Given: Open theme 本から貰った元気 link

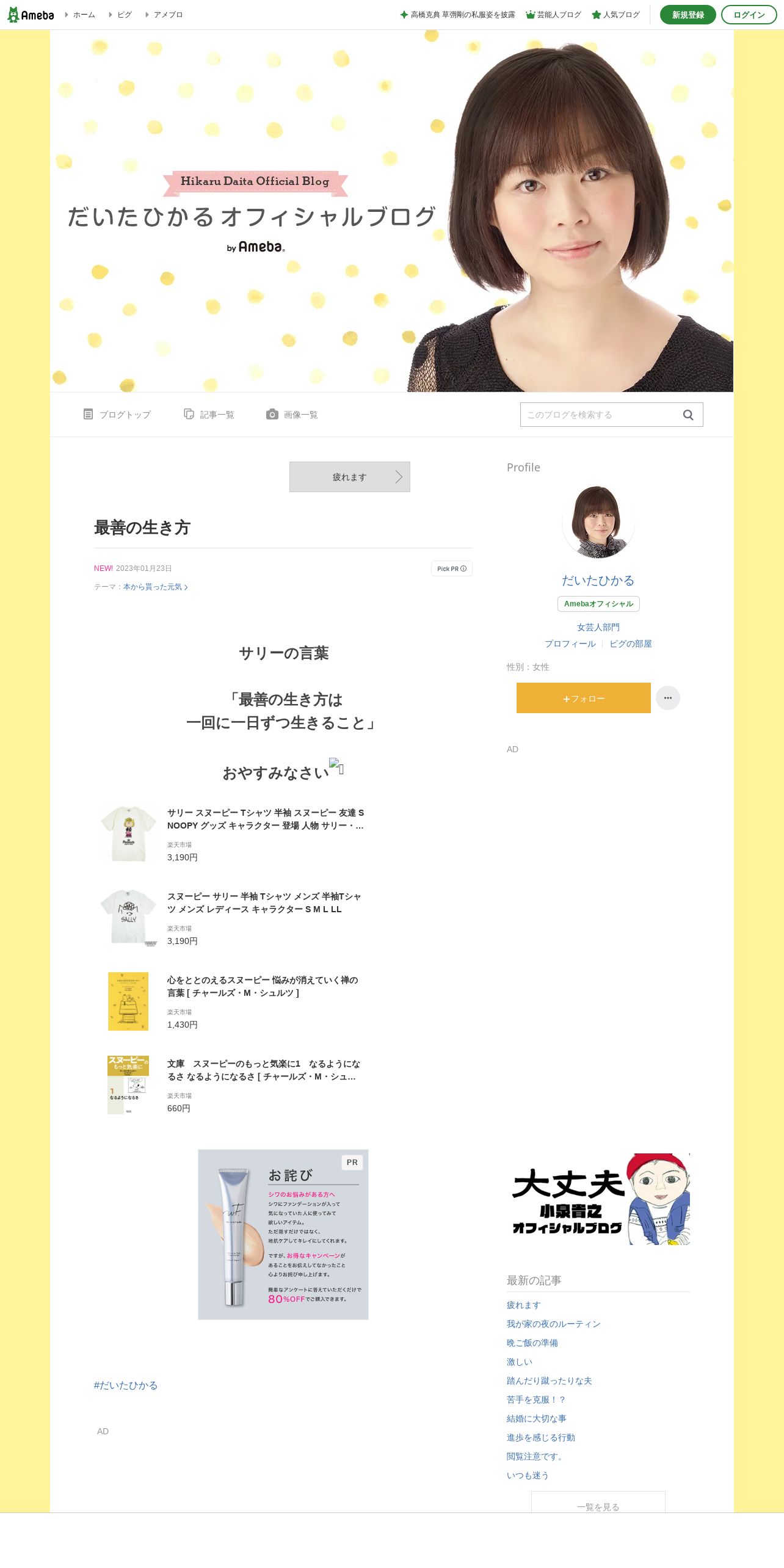Looking at the screenshot, I should click(x=155, y=587).
